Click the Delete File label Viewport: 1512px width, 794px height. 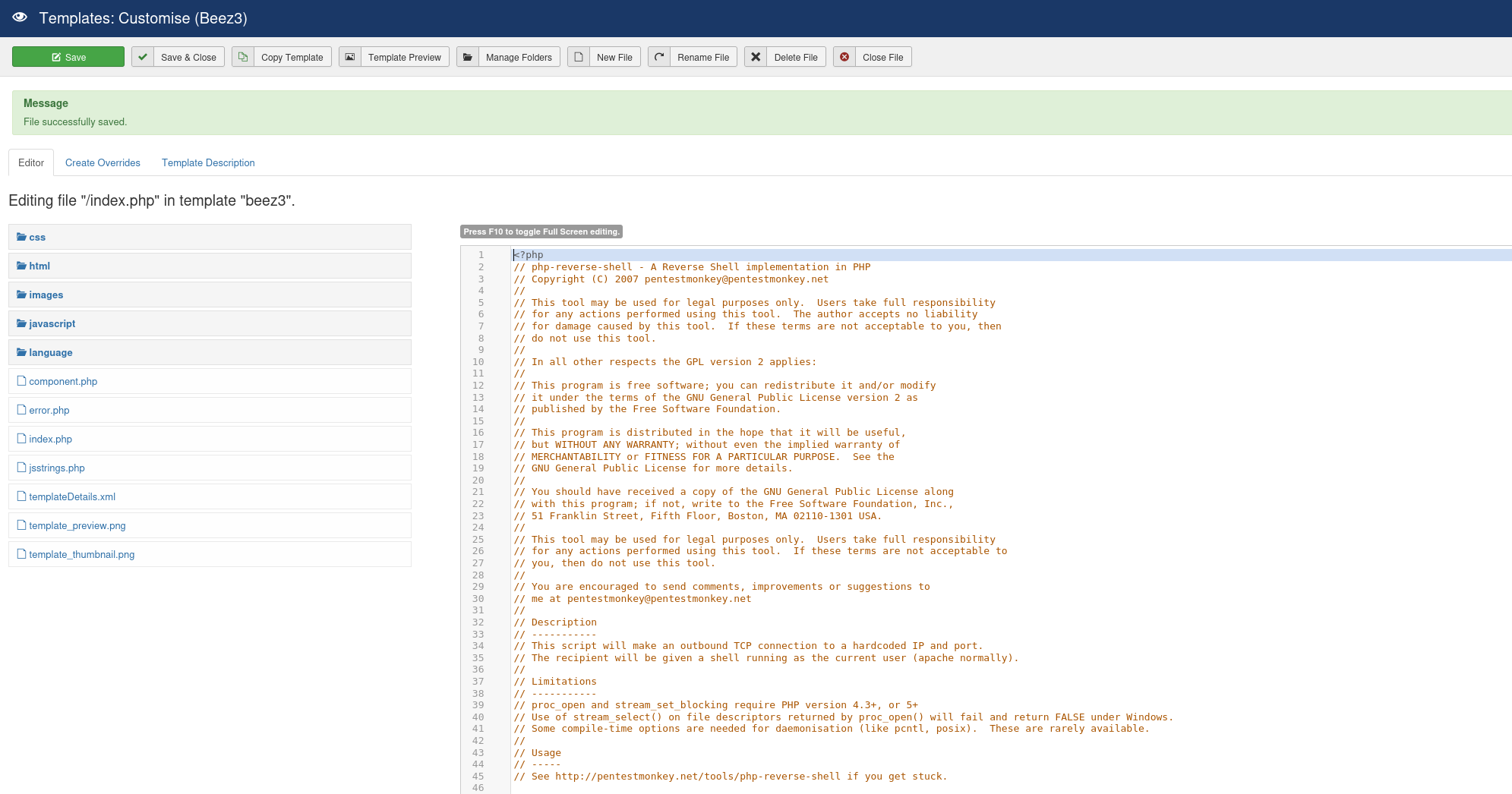pos(796,58)
